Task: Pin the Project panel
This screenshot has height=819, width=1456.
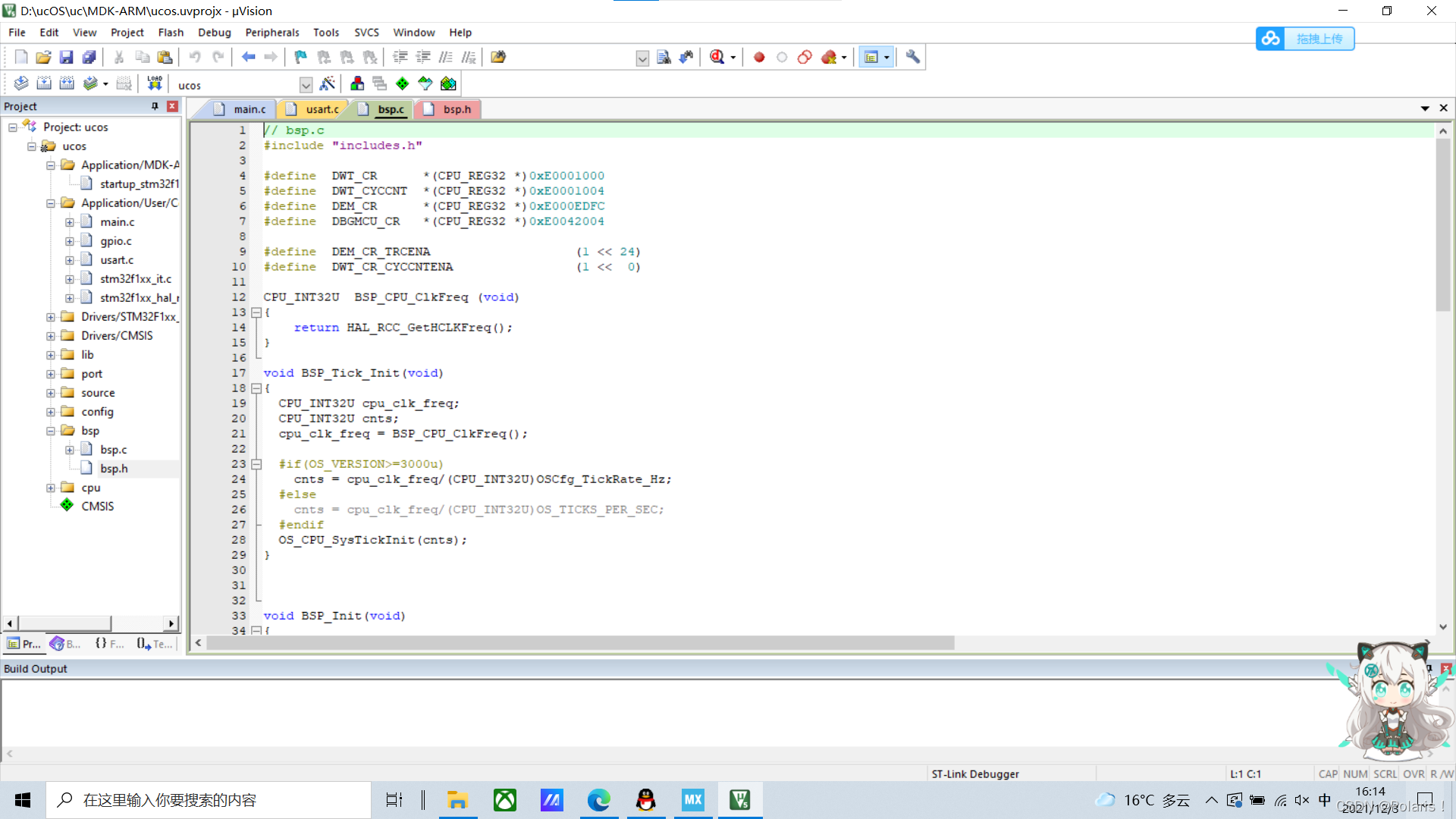Action: pos(155,106)
